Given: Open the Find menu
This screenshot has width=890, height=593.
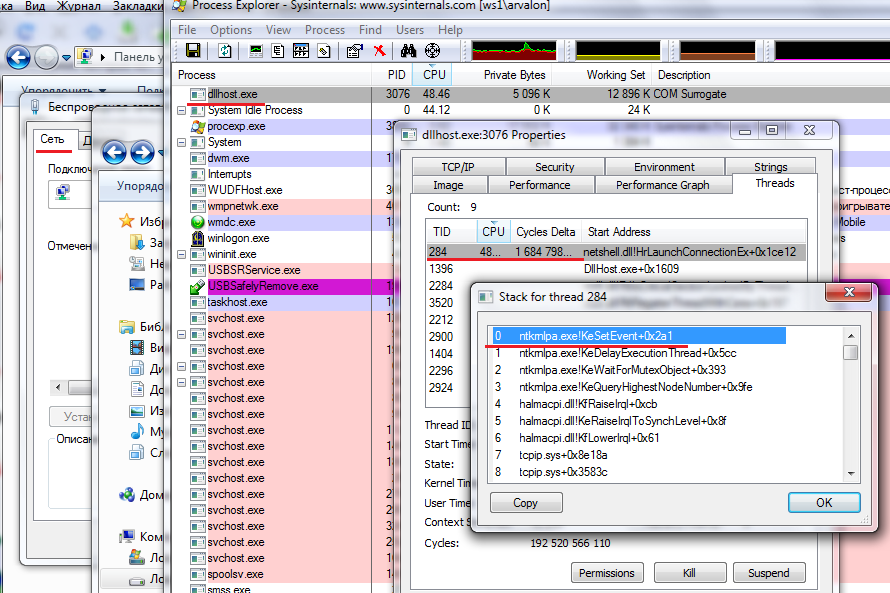Looking at the screenshot, I should (370, 30).
